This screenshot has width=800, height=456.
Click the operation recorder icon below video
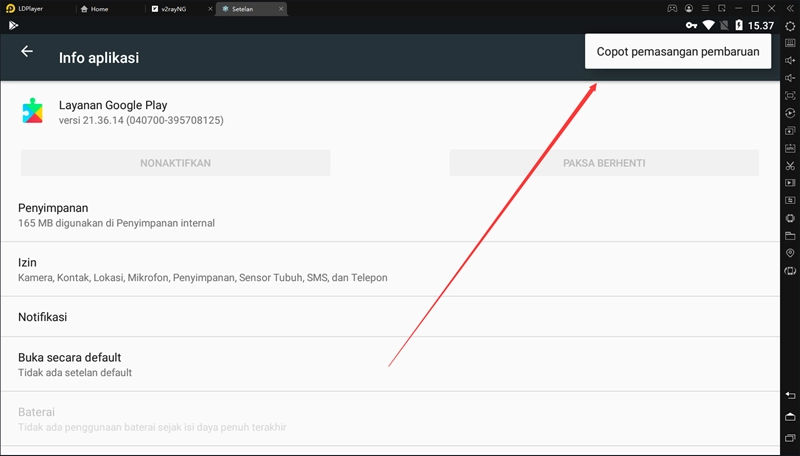point(790,200)
